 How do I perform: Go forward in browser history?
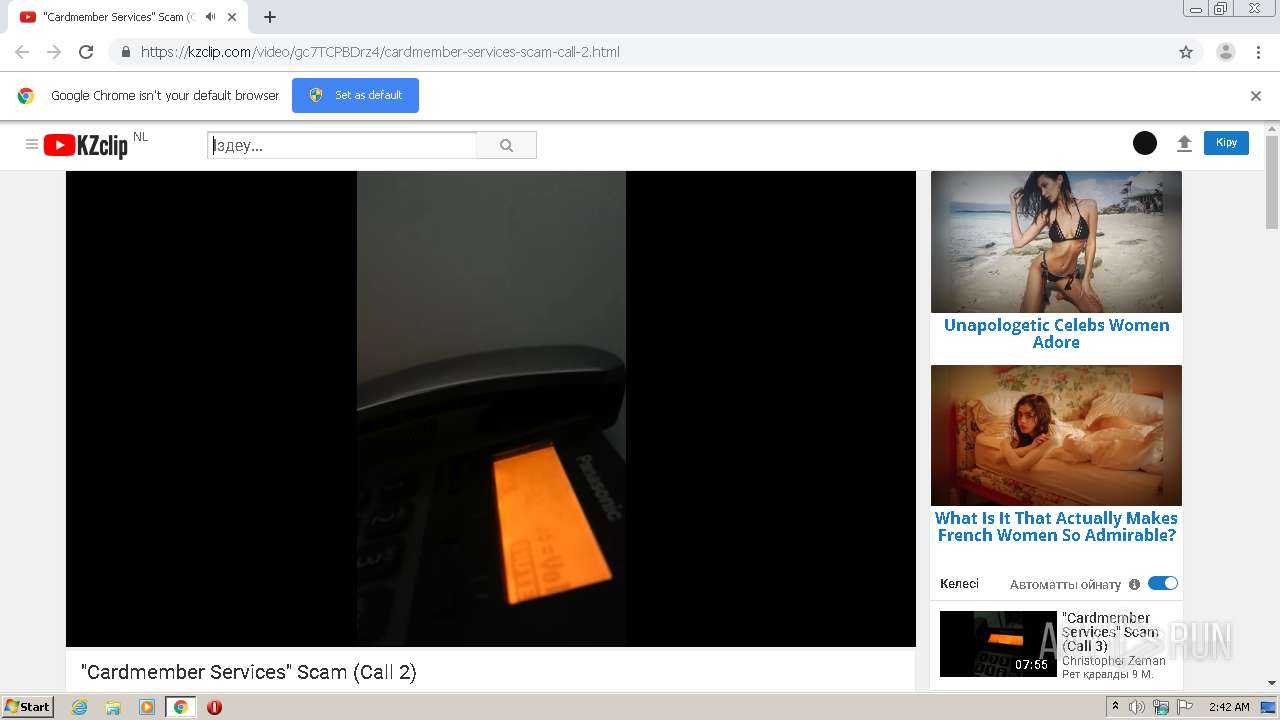(54, 52)
